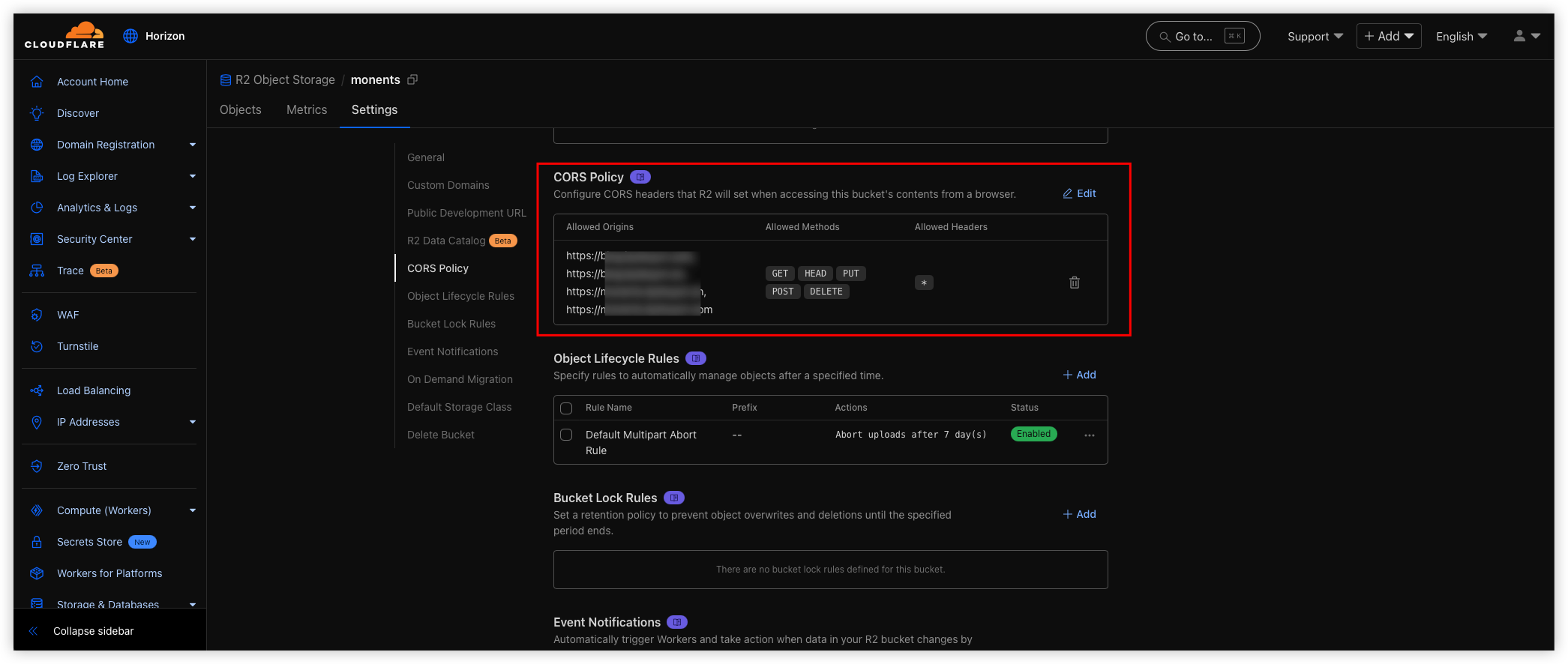Switch to the Metrics tab
Image resolution: width=1568 pixels, height=664 pixels.
coord(307,109)
